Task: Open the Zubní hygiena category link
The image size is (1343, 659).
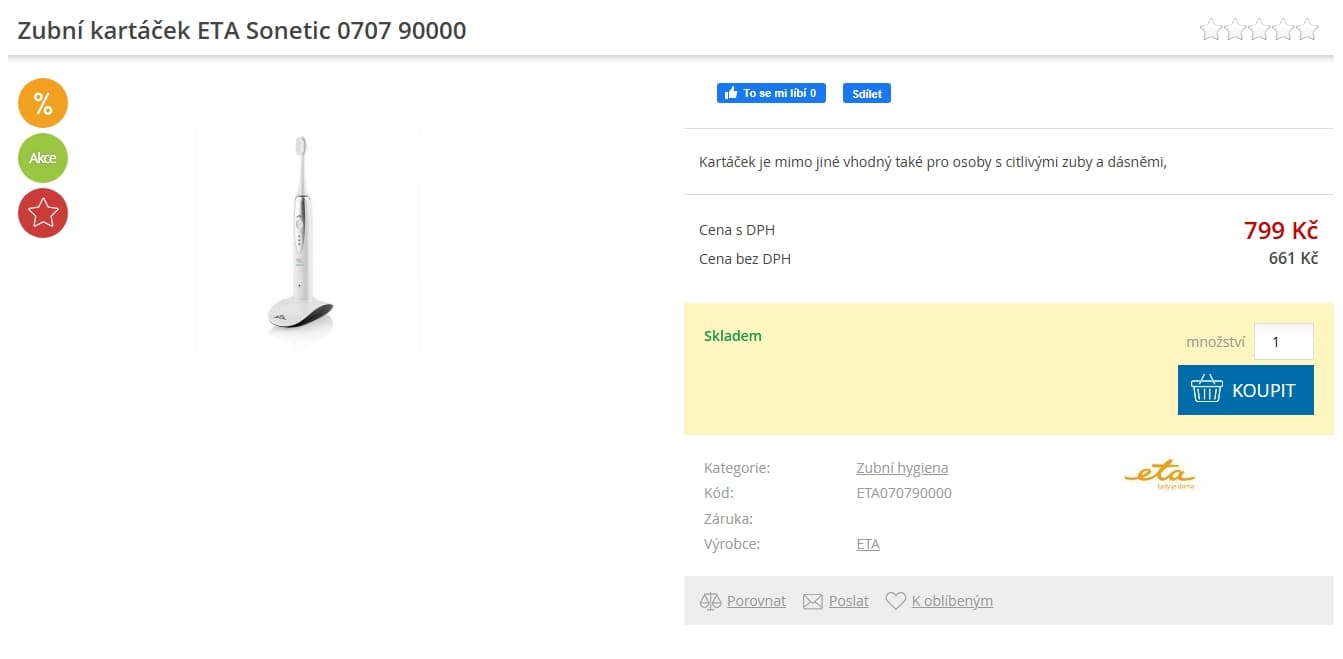Action: [902, 467]
